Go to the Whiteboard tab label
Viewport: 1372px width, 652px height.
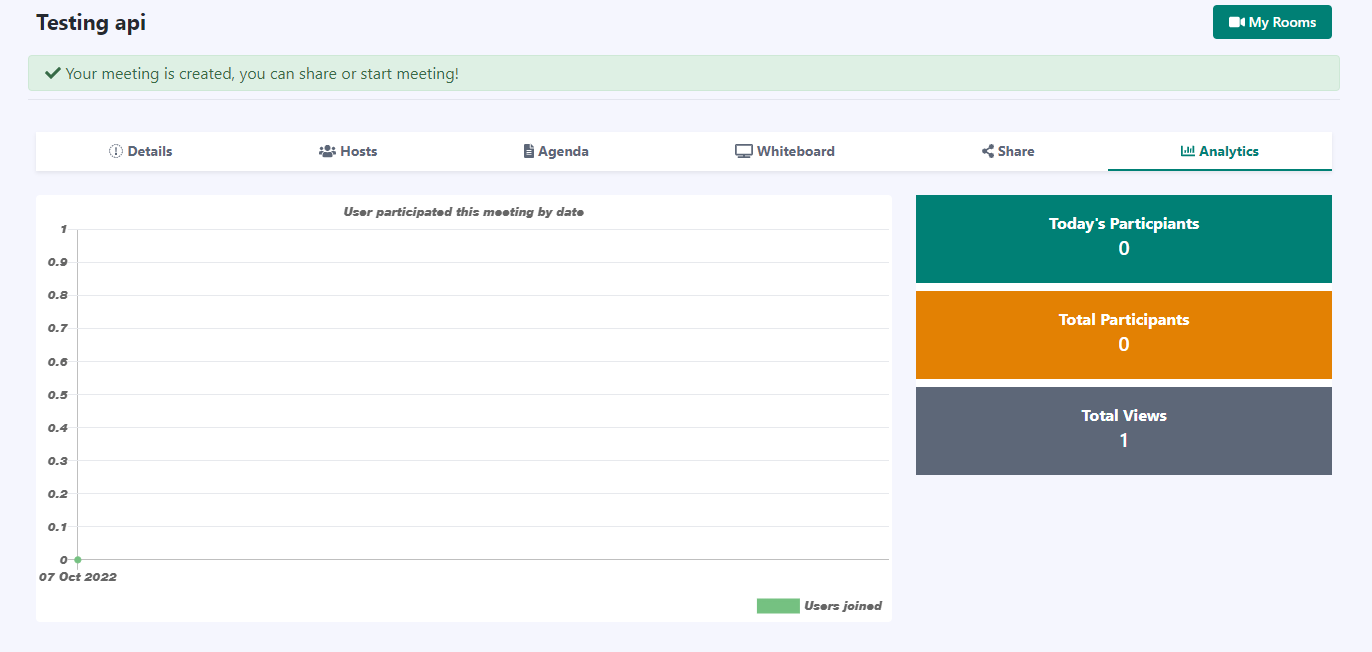coord(795,152)
